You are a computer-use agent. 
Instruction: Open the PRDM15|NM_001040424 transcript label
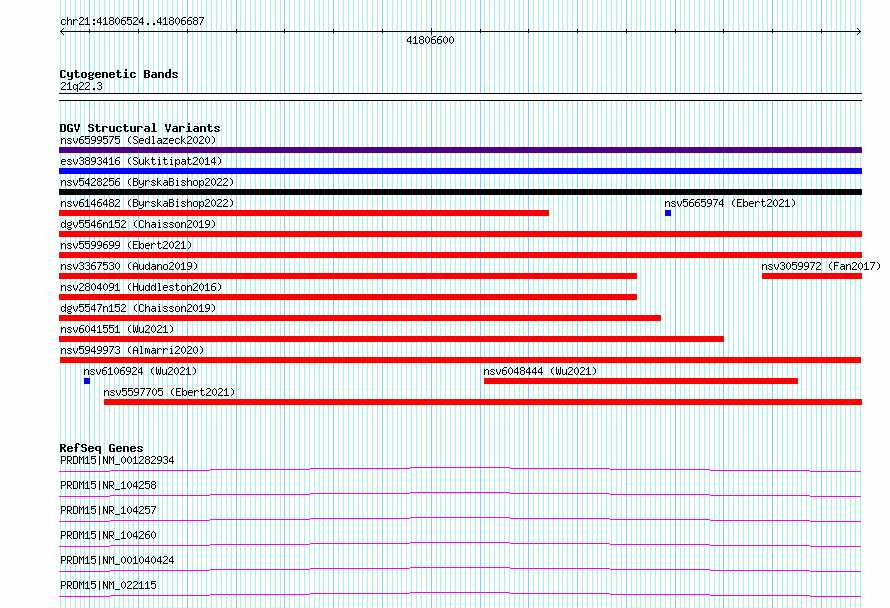pyautogui.click(x=117, y=560)
